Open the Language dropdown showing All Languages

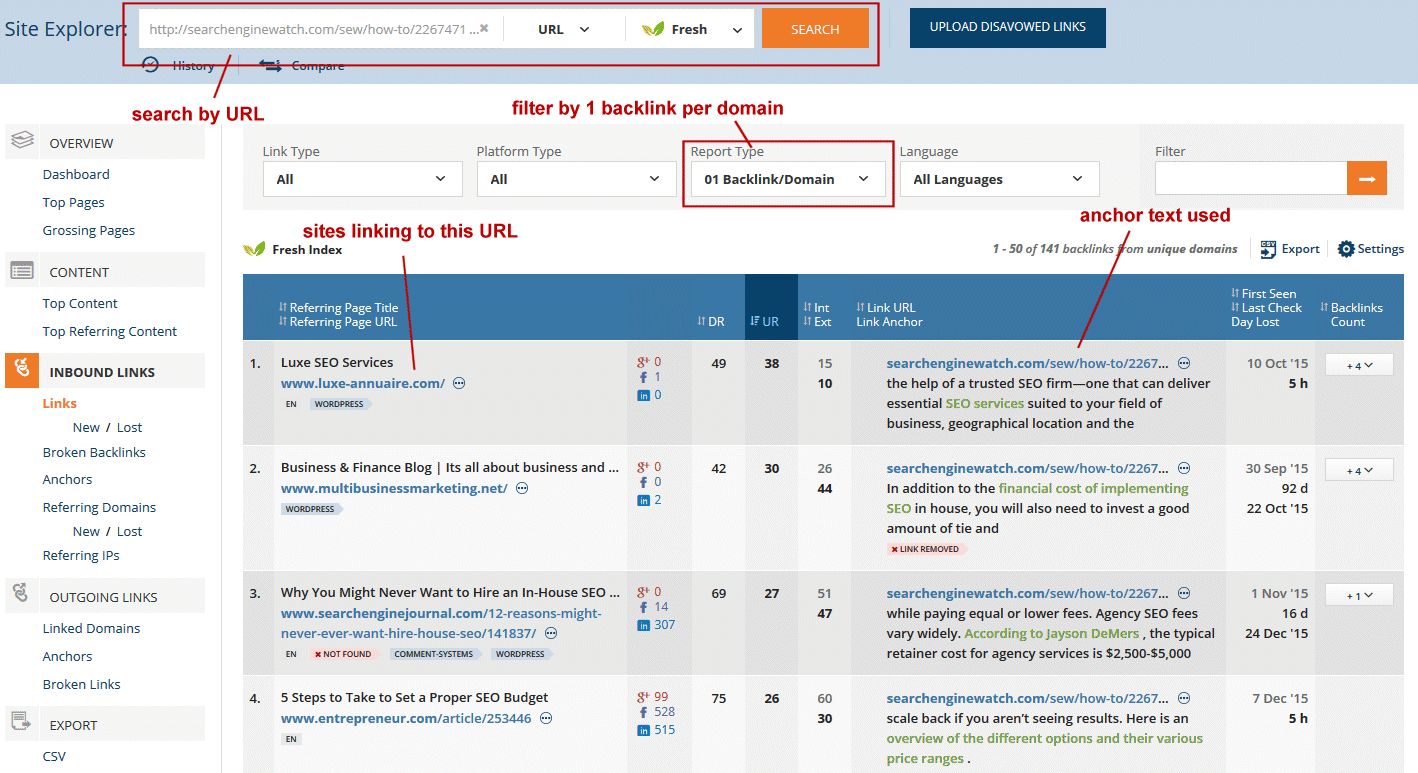[1000, 179]
